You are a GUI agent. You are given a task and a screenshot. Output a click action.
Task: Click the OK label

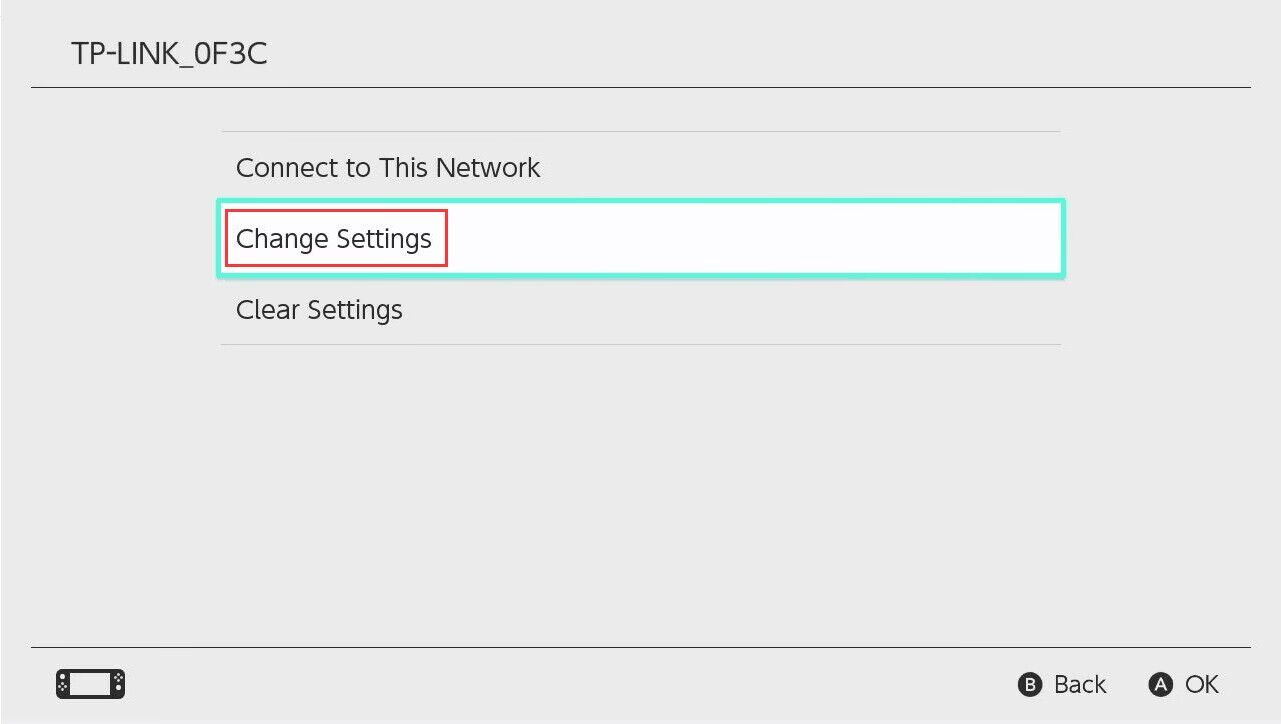(1201, 685)
